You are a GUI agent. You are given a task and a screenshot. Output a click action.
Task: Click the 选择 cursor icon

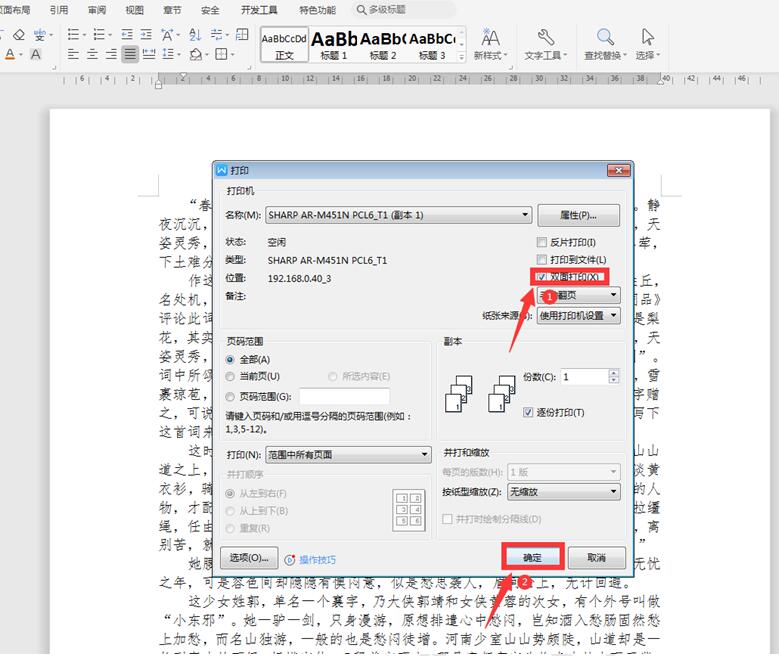tap(646, 40)
